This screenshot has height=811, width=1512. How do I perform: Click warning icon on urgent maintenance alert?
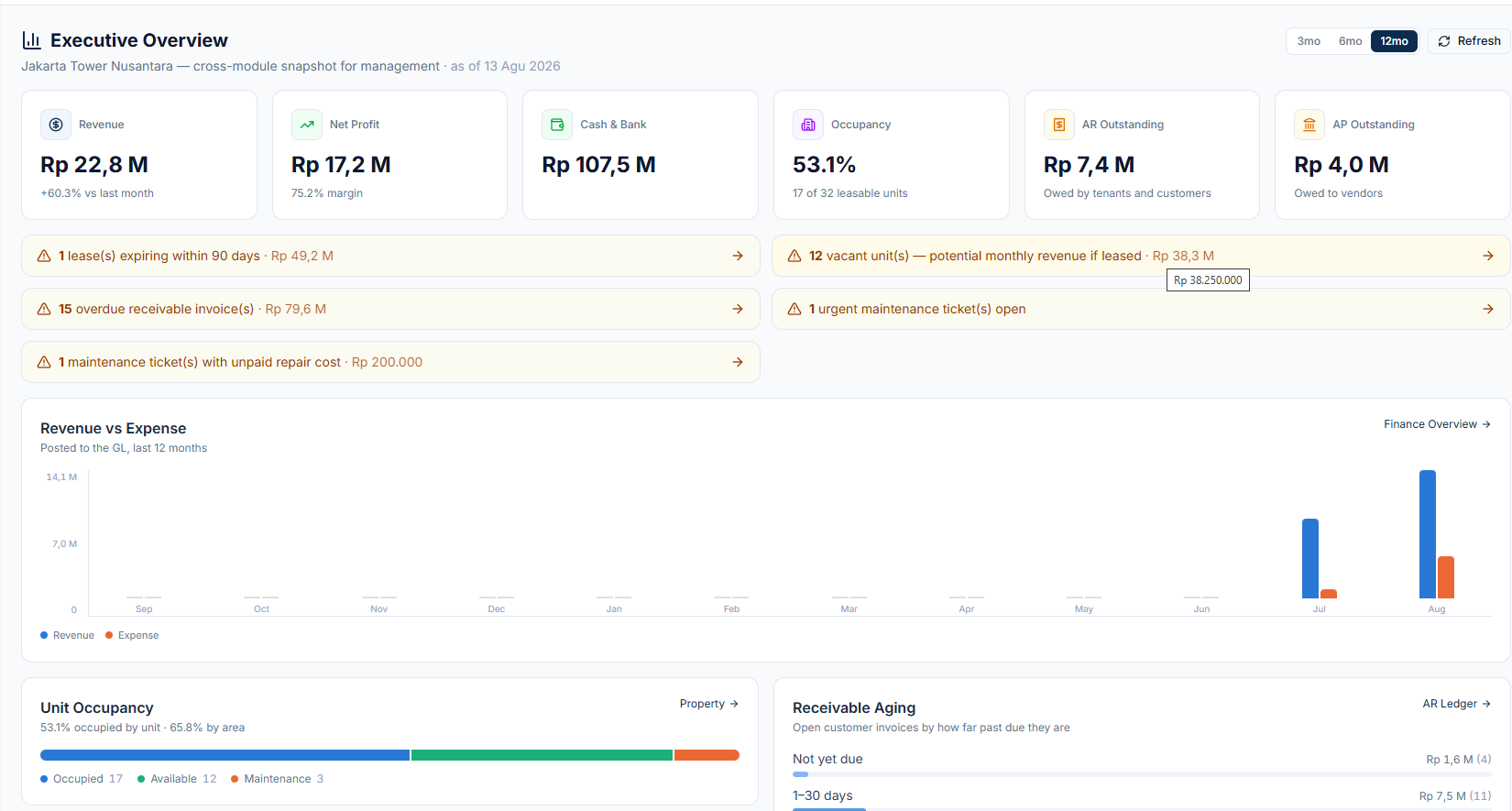794,309
